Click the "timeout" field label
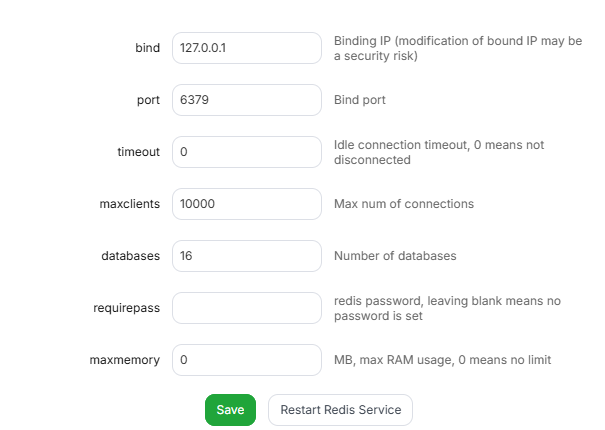The height and width of the screenshot is (430, 605). coord(138,152)
